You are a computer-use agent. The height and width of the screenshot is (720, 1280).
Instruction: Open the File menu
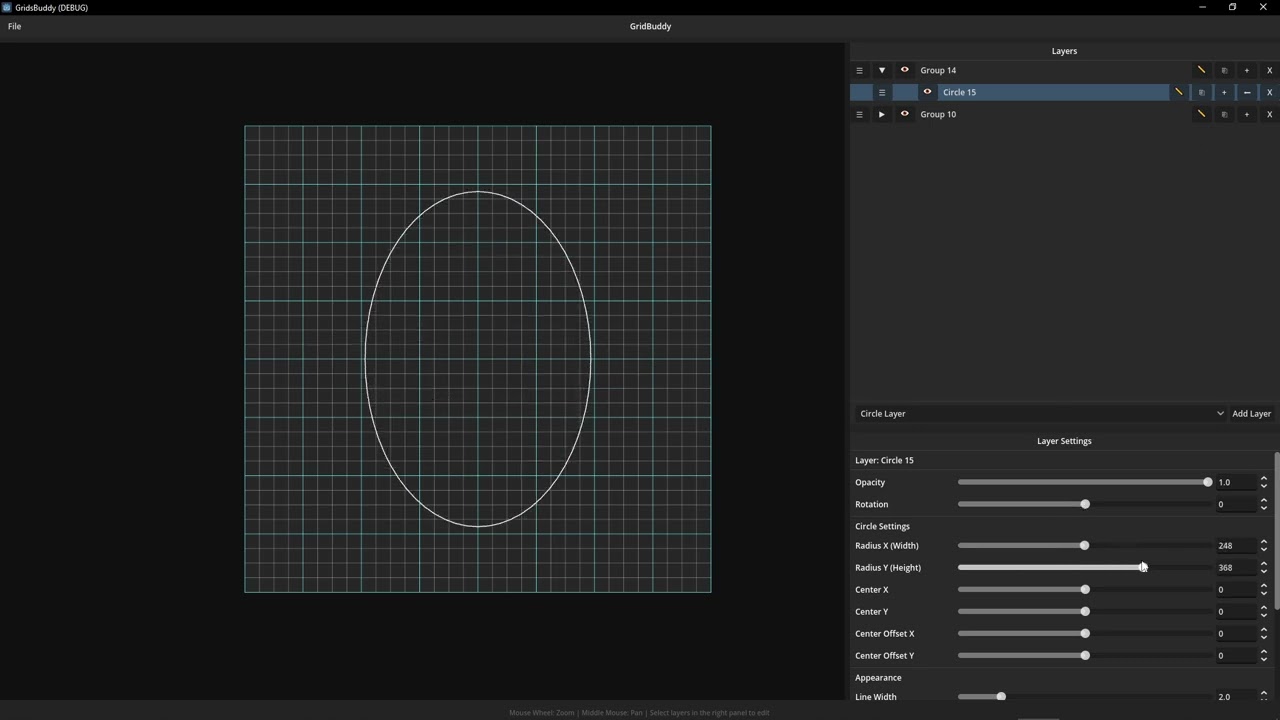(x=14, y=26)
